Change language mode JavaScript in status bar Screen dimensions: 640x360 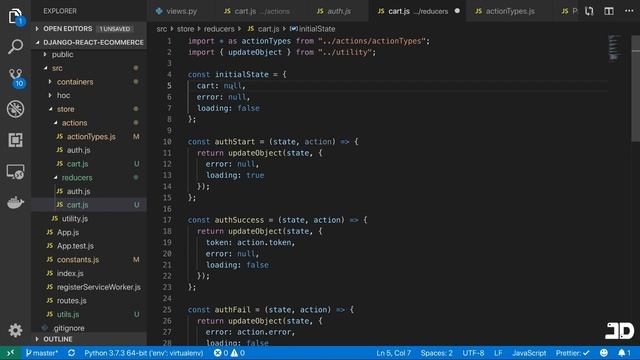(x=529, y=353)
